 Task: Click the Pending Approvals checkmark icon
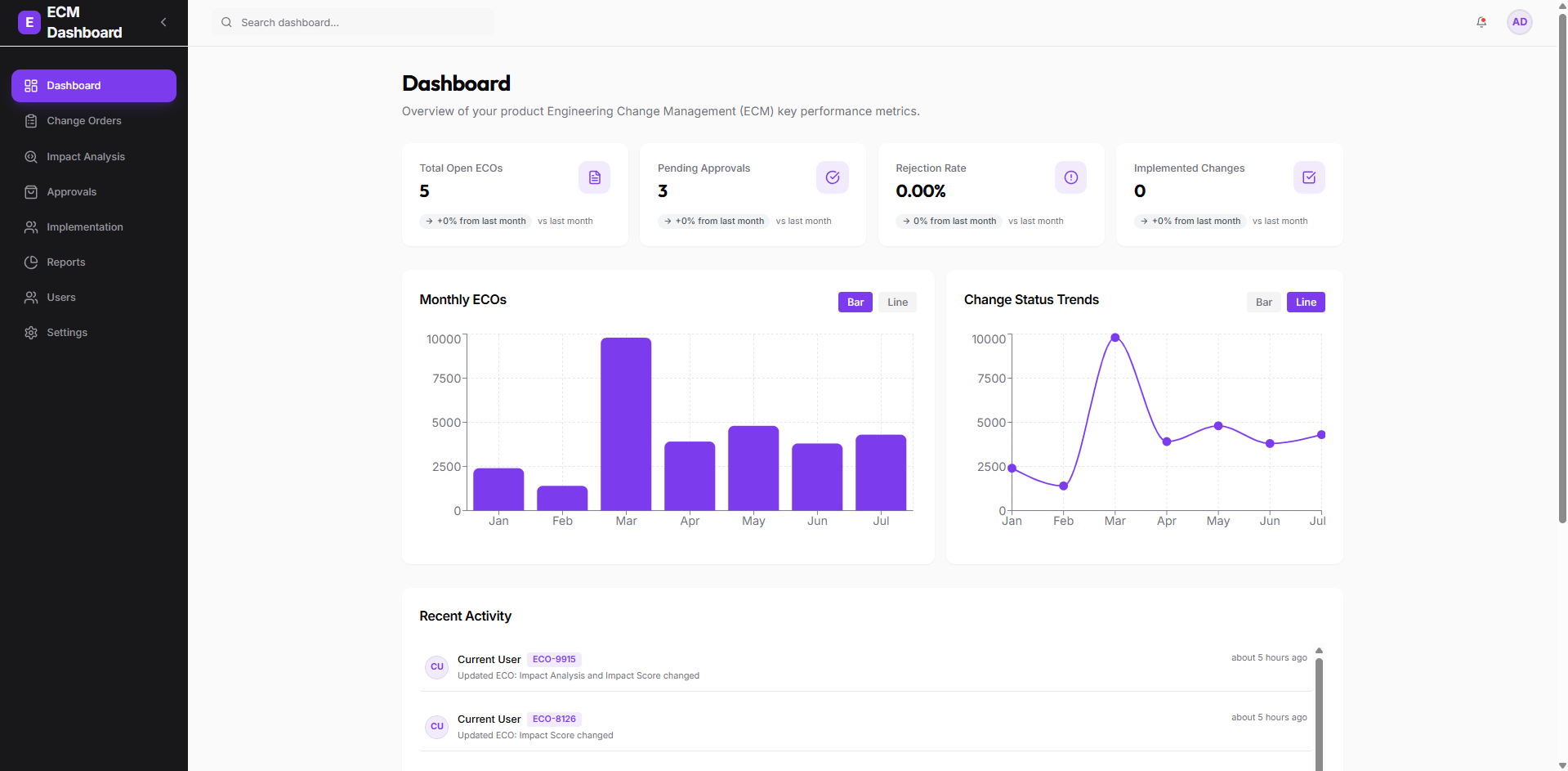click(832, 177)
